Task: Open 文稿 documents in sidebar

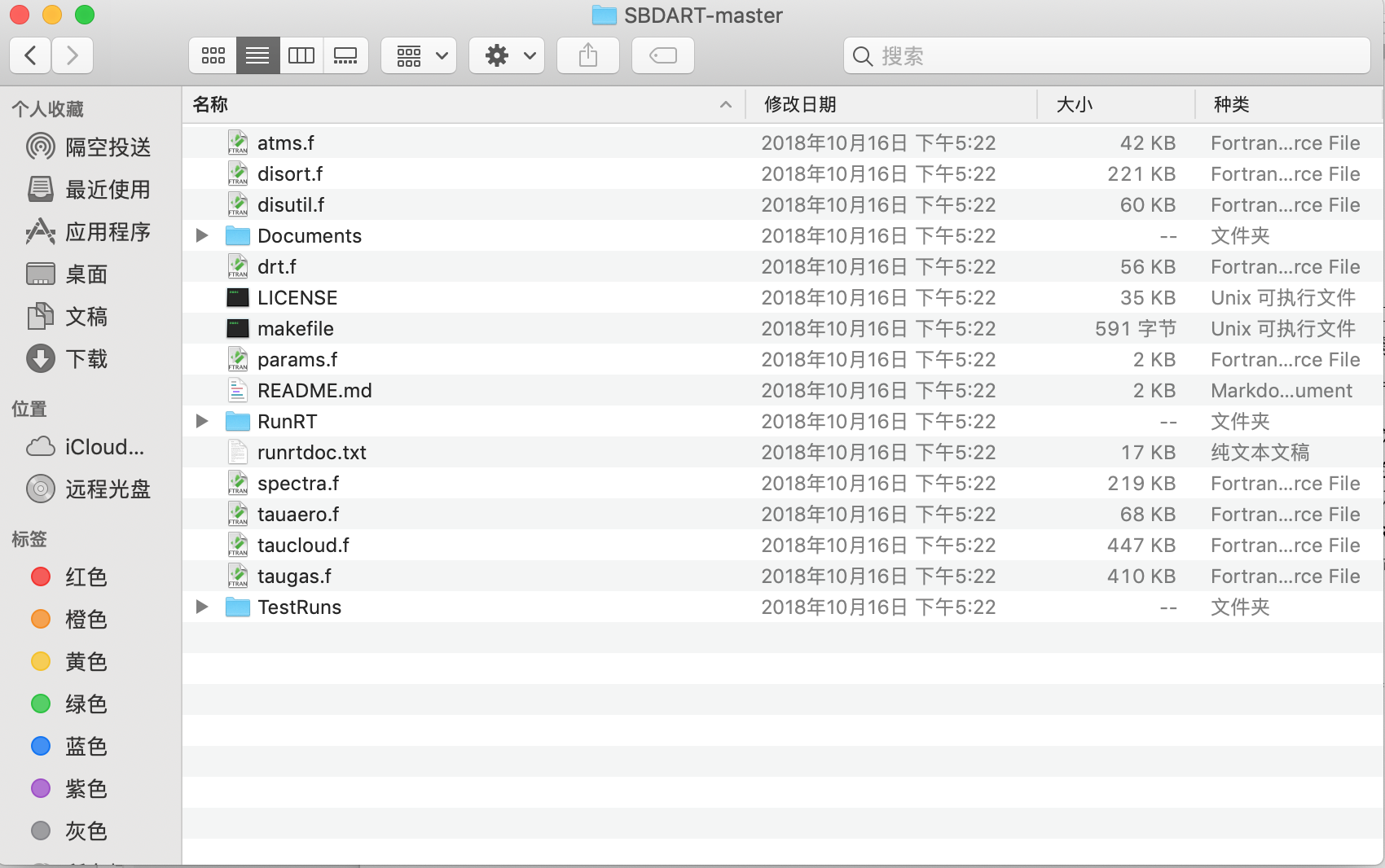Action: (68, 317)
